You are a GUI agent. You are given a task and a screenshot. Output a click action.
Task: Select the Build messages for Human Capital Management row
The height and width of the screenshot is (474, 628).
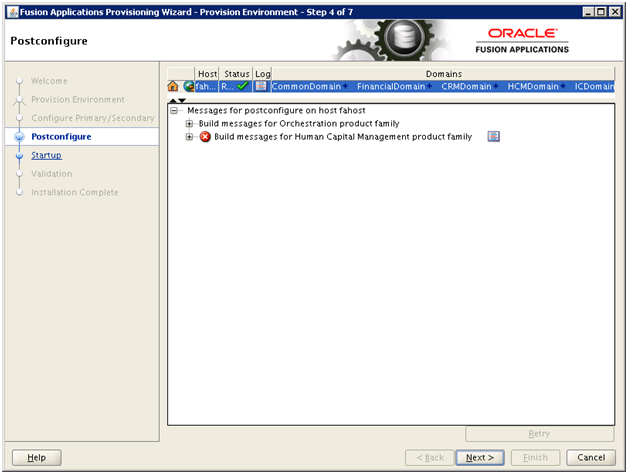(343, 137)
